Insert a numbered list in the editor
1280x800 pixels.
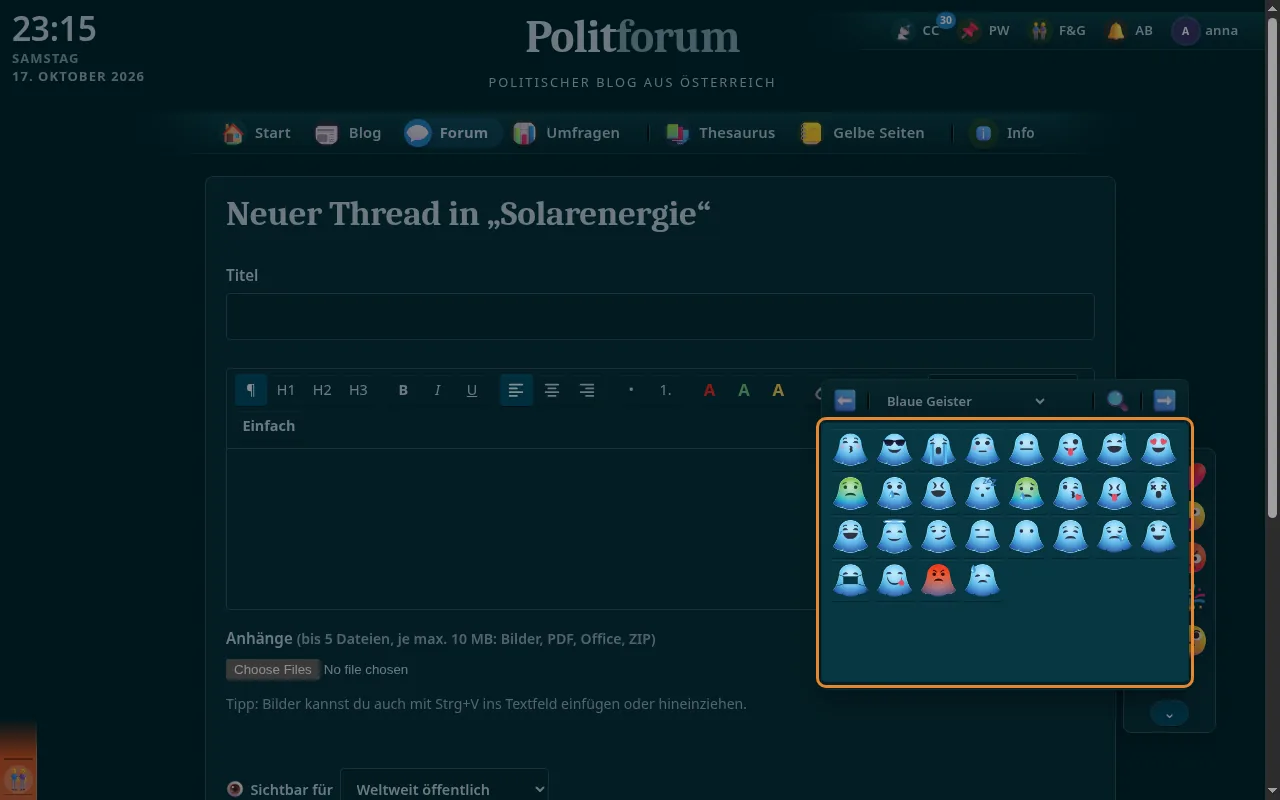[x=666, y=390]
